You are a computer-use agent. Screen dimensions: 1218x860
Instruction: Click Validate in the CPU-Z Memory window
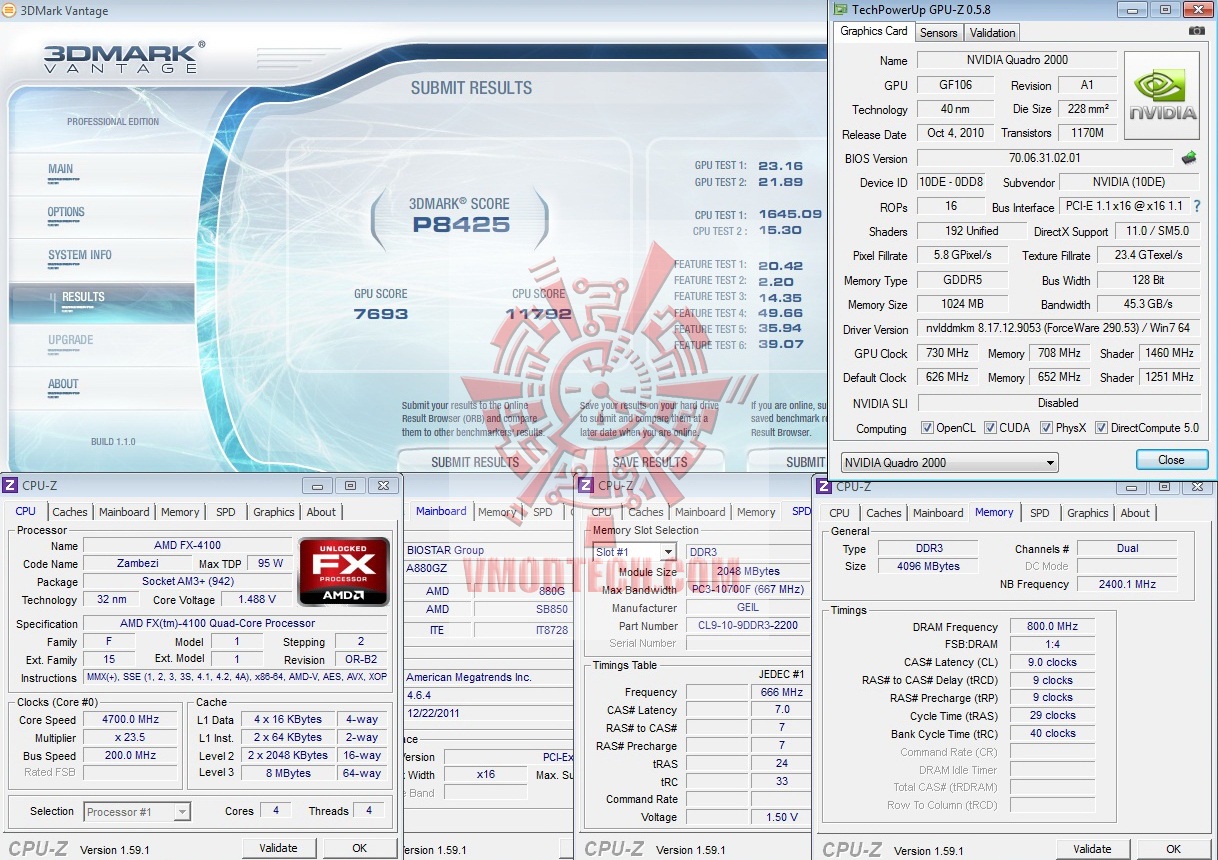[1092, 849]
